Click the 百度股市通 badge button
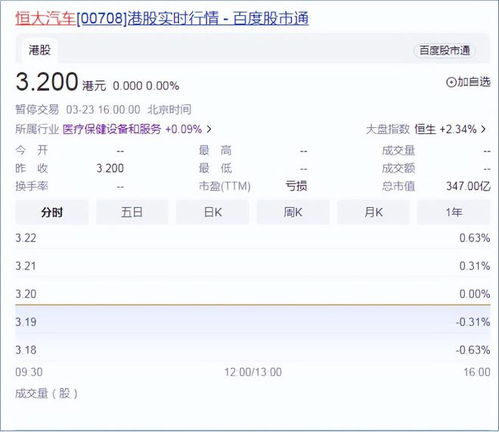499x432 pixels. click(x=445, y=50)
